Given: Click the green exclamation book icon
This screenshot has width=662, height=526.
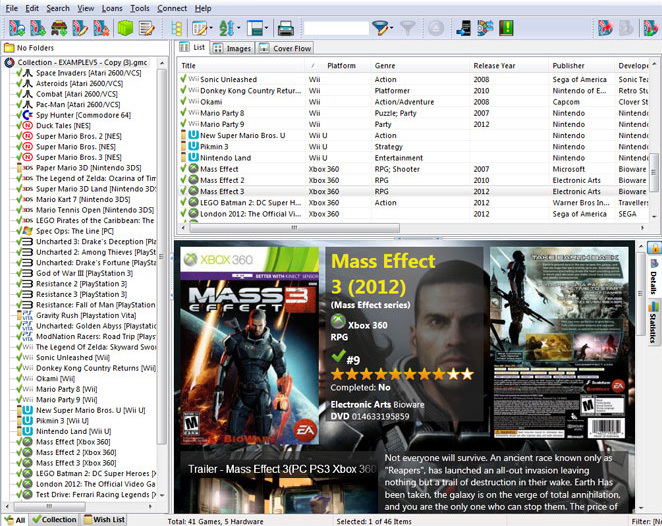Looking at the screenshot, I should coord(506,28).
